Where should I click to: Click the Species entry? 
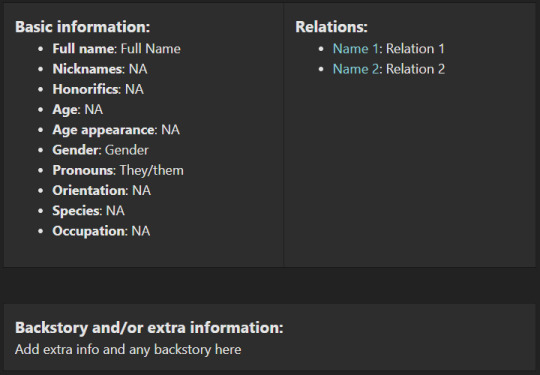tap(89, 211)
